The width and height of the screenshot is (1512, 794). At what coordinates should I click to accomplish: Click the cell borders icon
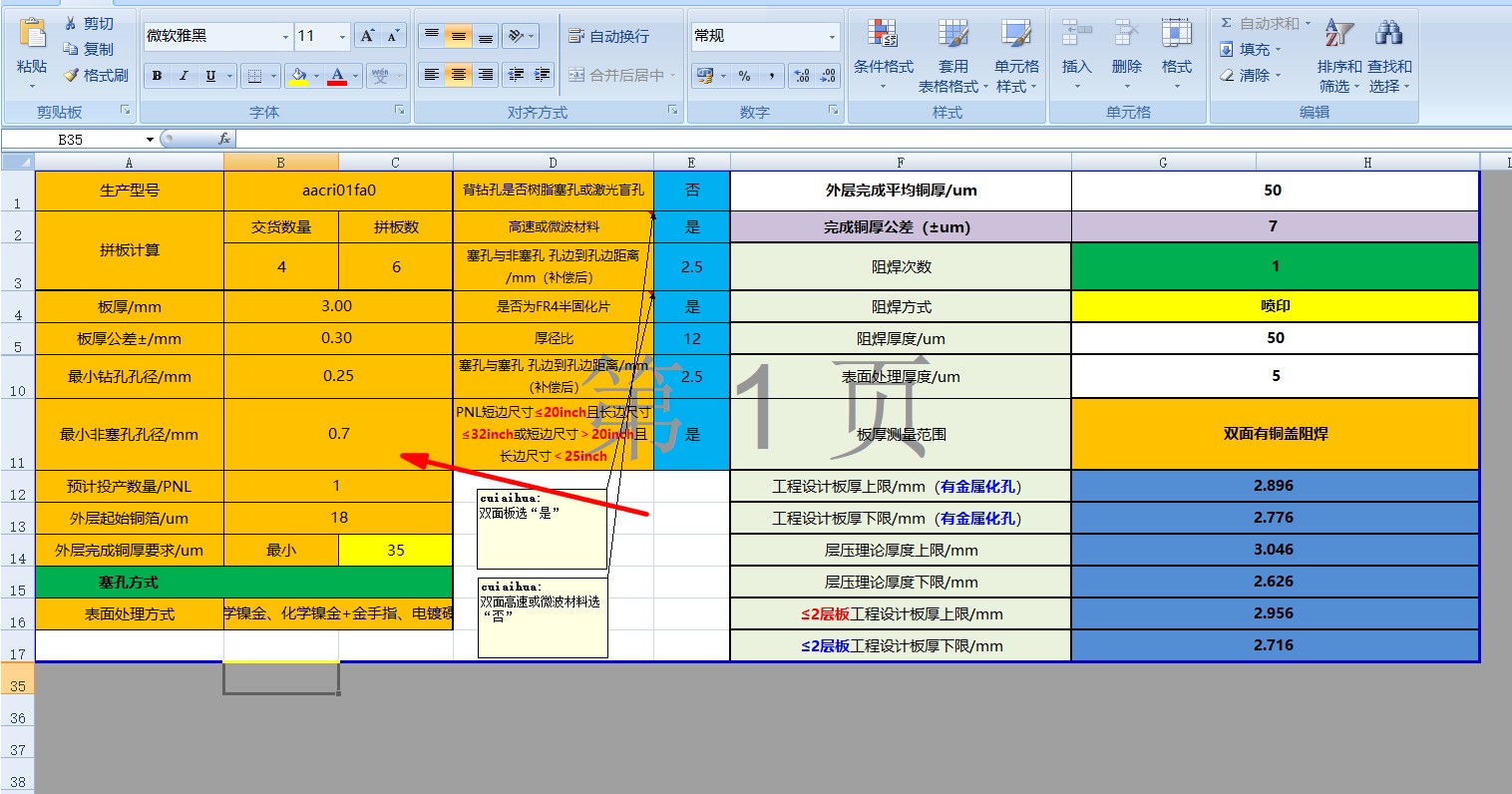254,76
